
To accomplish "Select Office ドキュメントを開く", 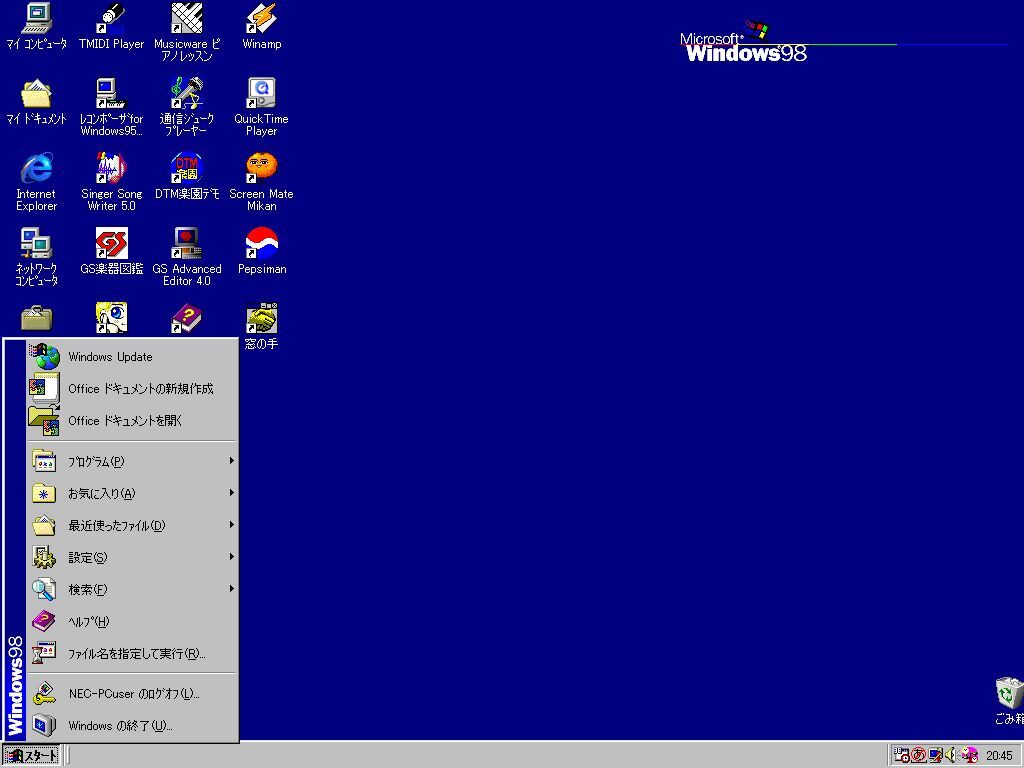I will pyautogui.click(x=132, y=421).
